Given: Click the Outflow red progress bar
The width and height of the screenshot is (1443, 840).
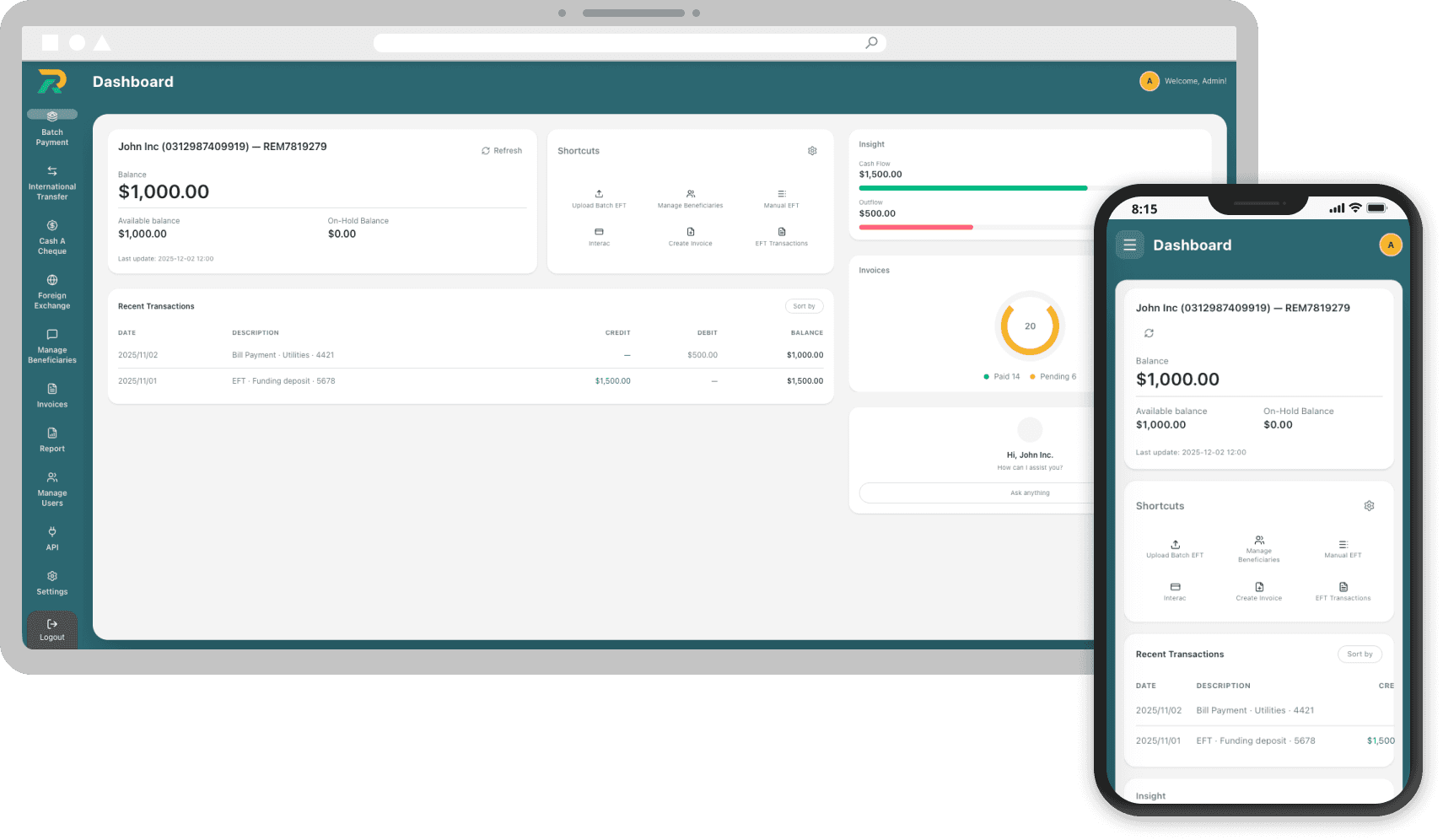Looking at the screenshot, I should pos(916,227).
